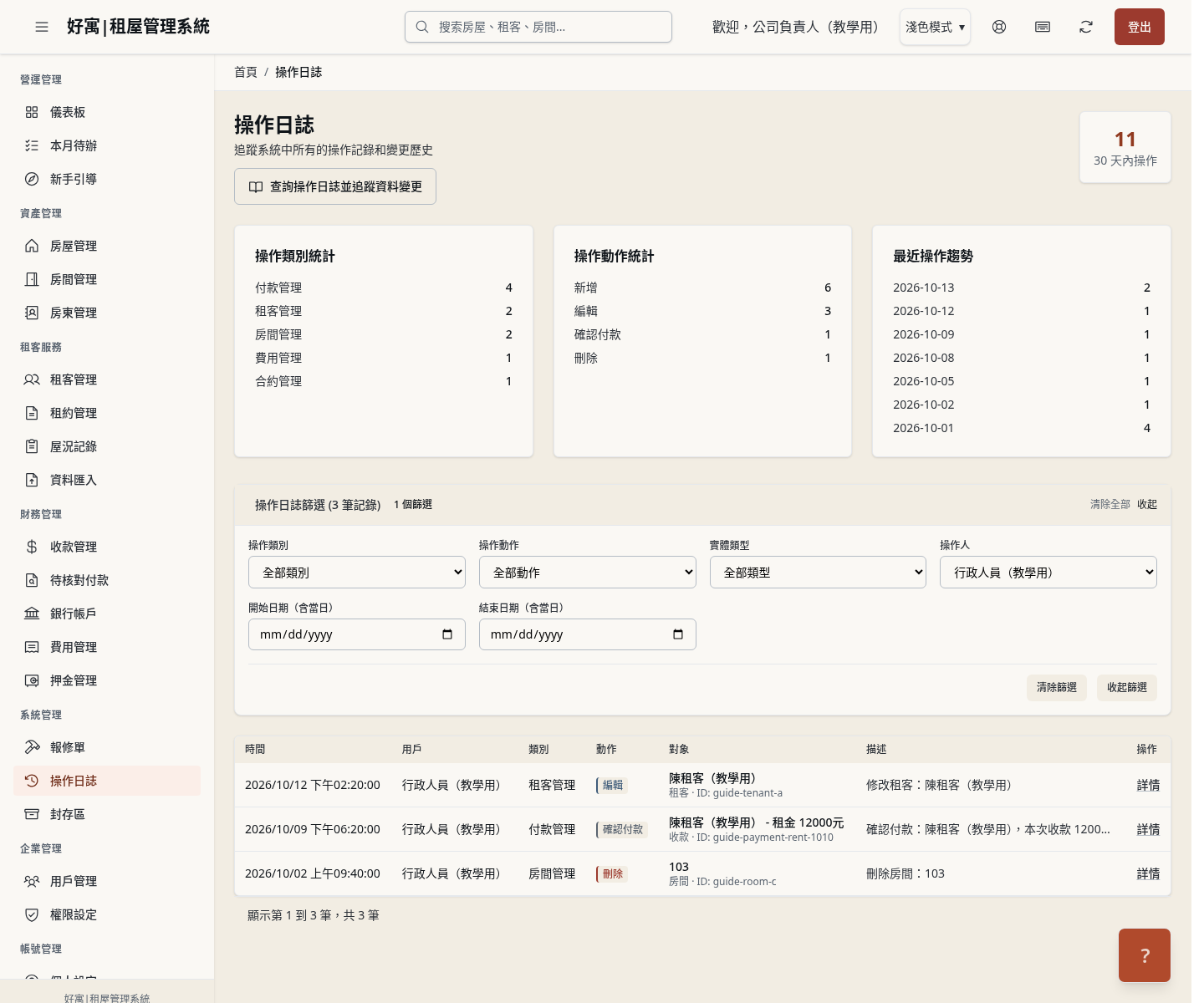1204x1003 pixels.
Task: Toggle the hamburger sidebar menu icon
Action: [x=42, y=27]
